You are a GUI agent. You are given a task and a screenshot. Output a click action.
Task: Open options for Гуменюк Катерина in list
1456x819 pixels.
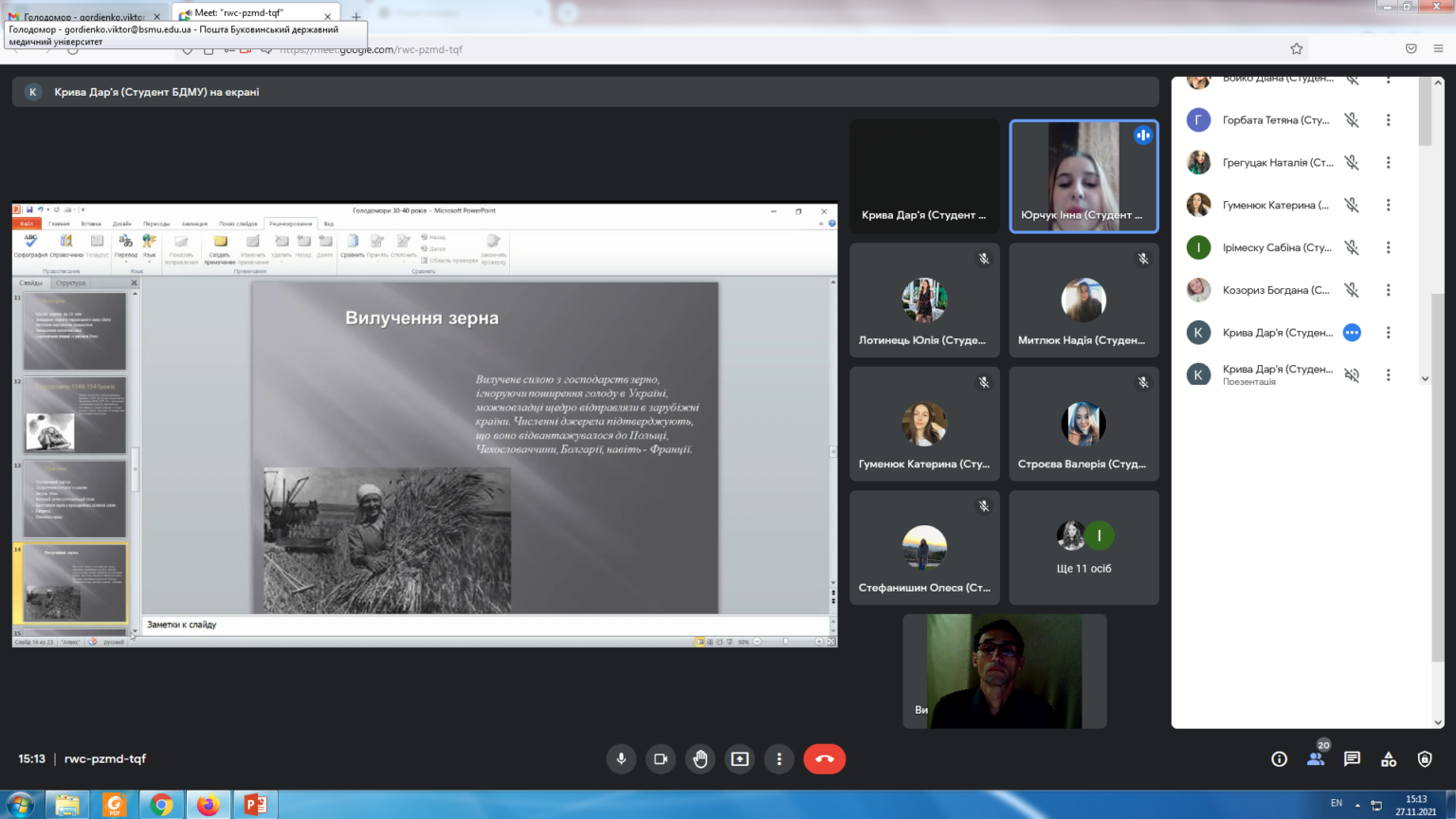point(1388,205)
